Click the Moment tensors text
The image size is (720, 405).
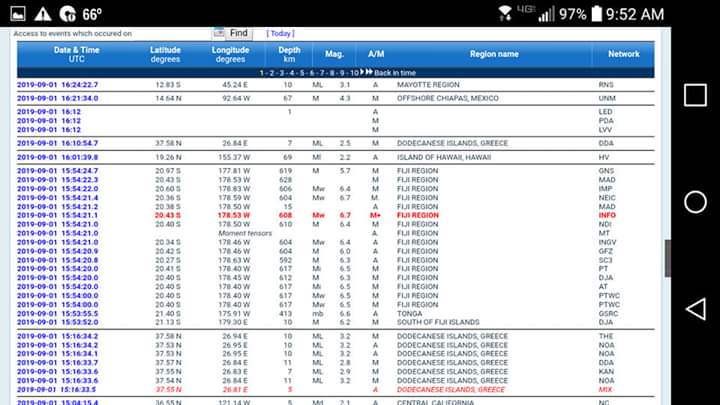(x=245, y=233)
